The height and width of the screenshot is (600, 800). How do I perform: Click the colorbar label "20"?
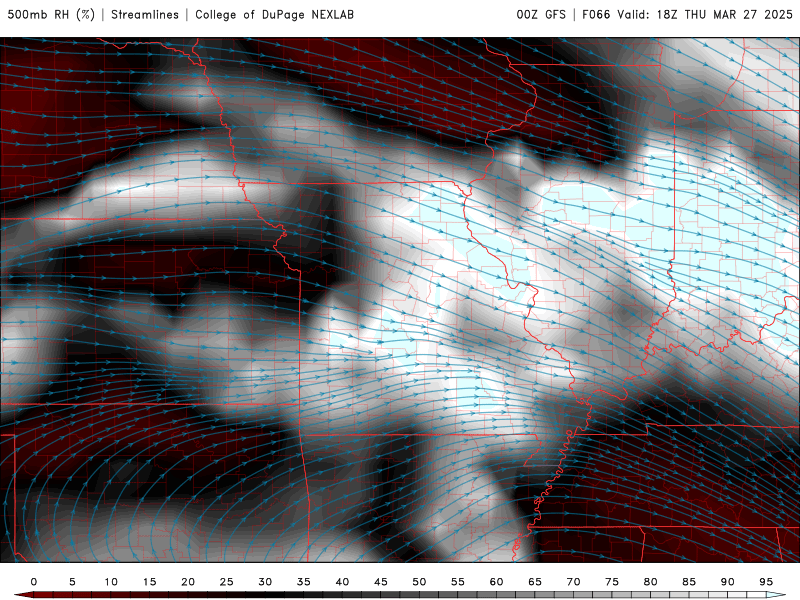pos(188,582)
